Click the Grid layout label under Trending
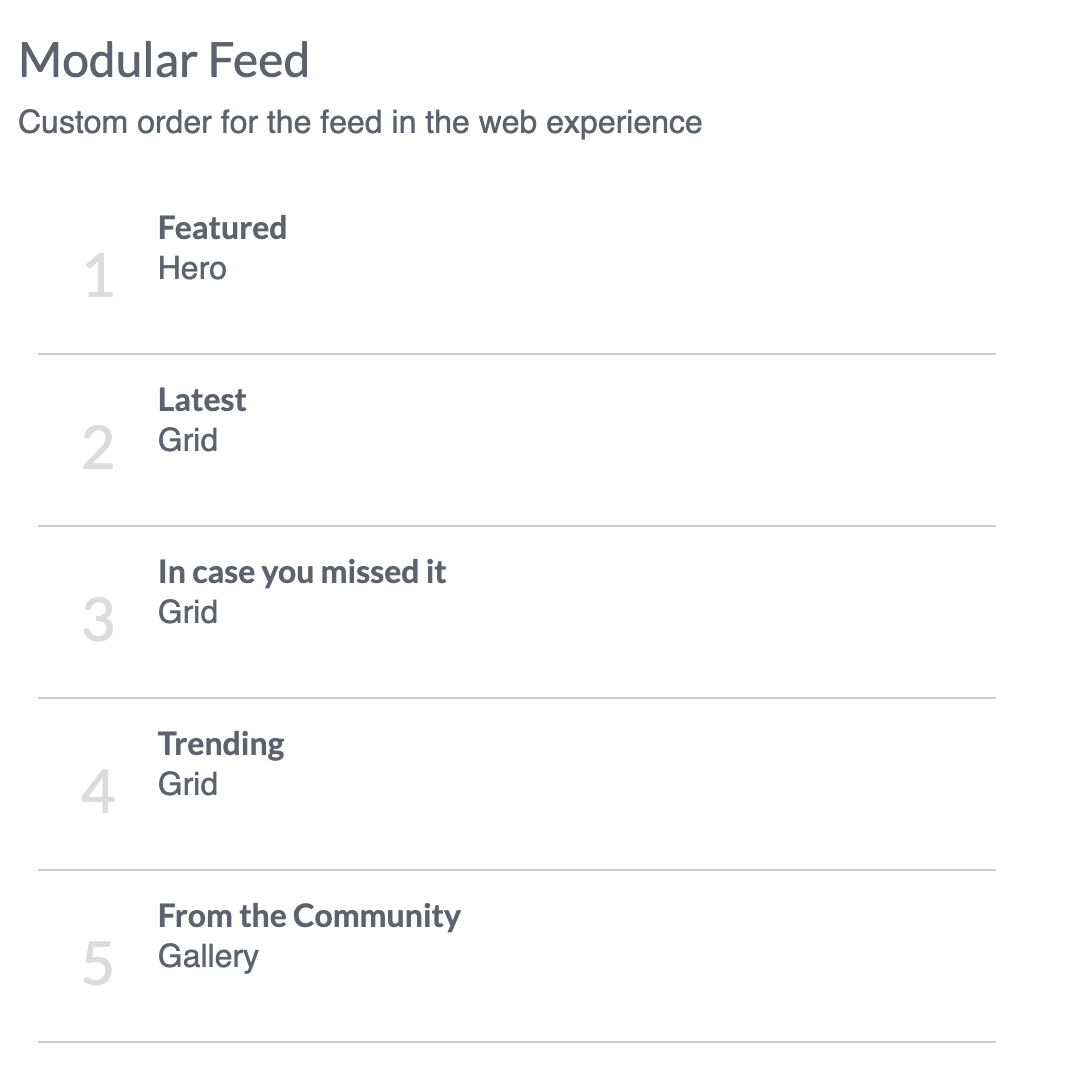The width and height of the screenshot is (1078, 1066). pyautogui.click(x=188, y=785)
